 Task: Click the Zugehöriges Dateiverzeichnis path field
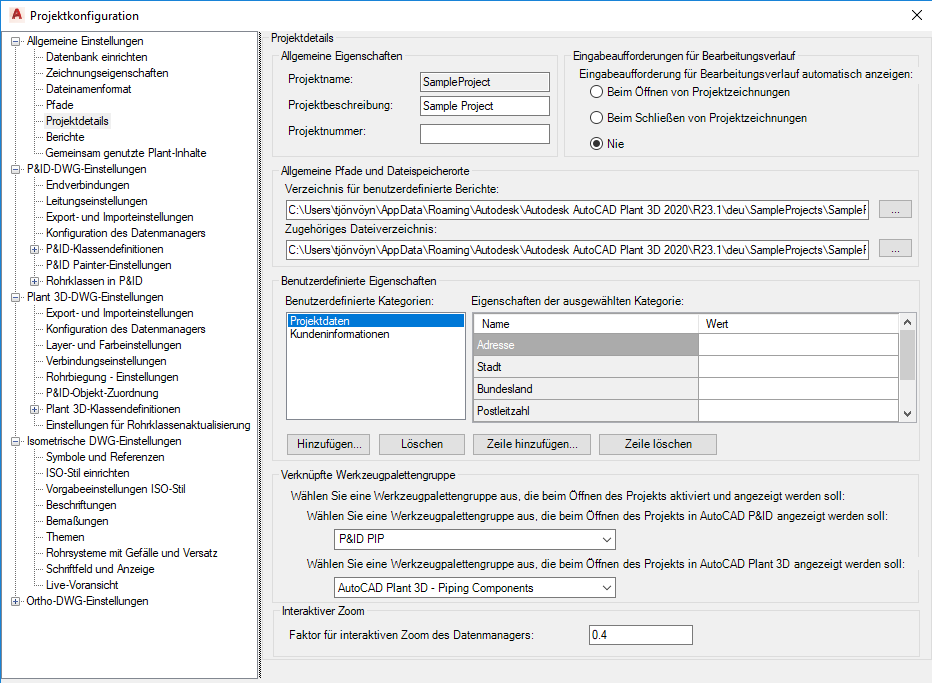pyautogui.click(x=577, y=250)
